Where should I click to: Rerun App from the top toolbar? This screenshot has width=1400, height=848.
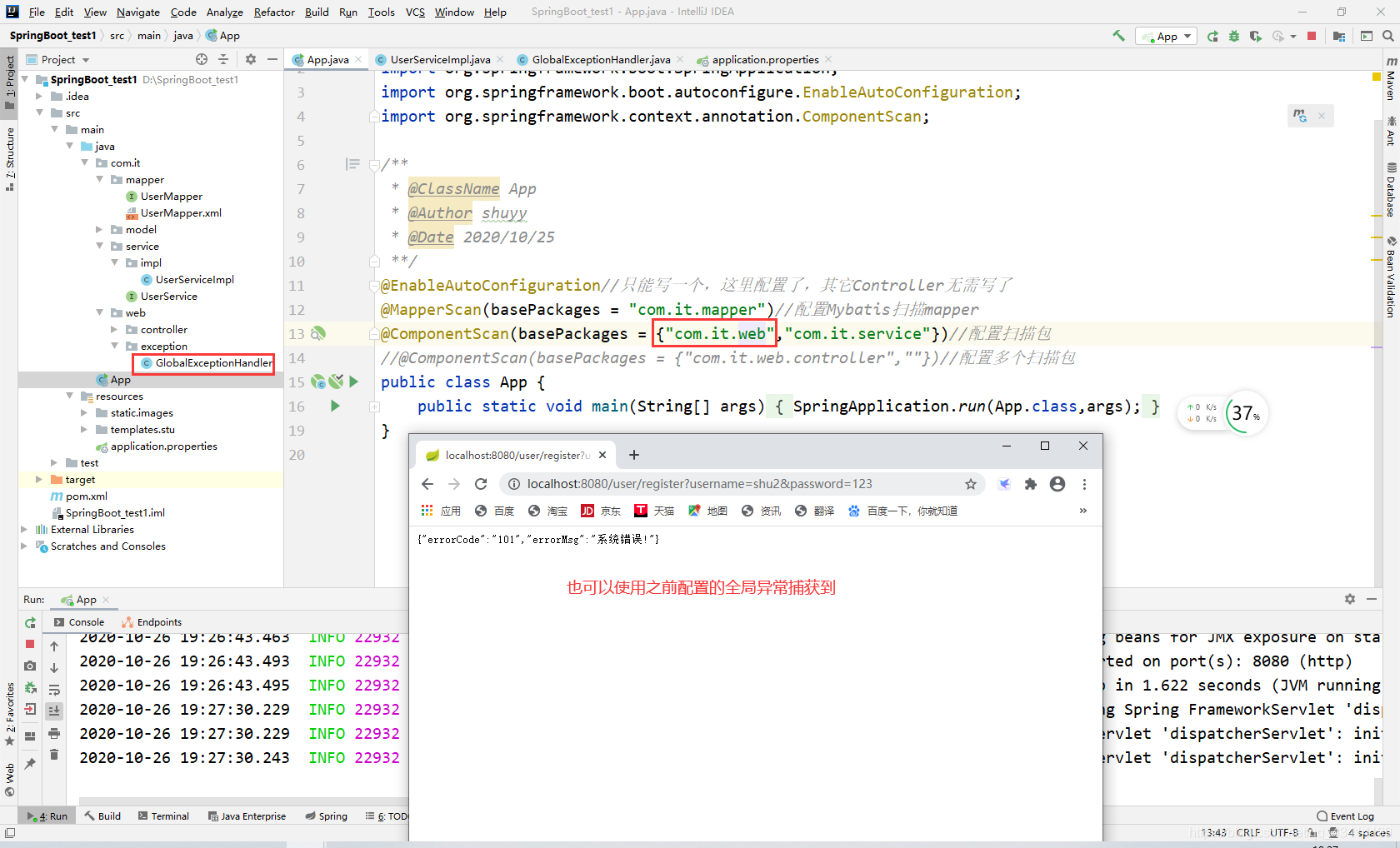coord(1212,36)
